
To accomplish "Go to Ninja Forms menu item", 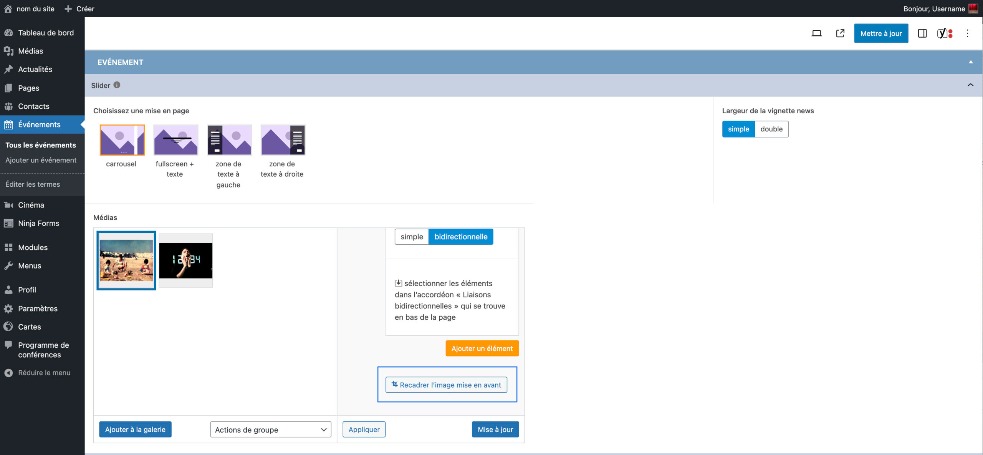I will pyautogui.click(x=41, y=223).
